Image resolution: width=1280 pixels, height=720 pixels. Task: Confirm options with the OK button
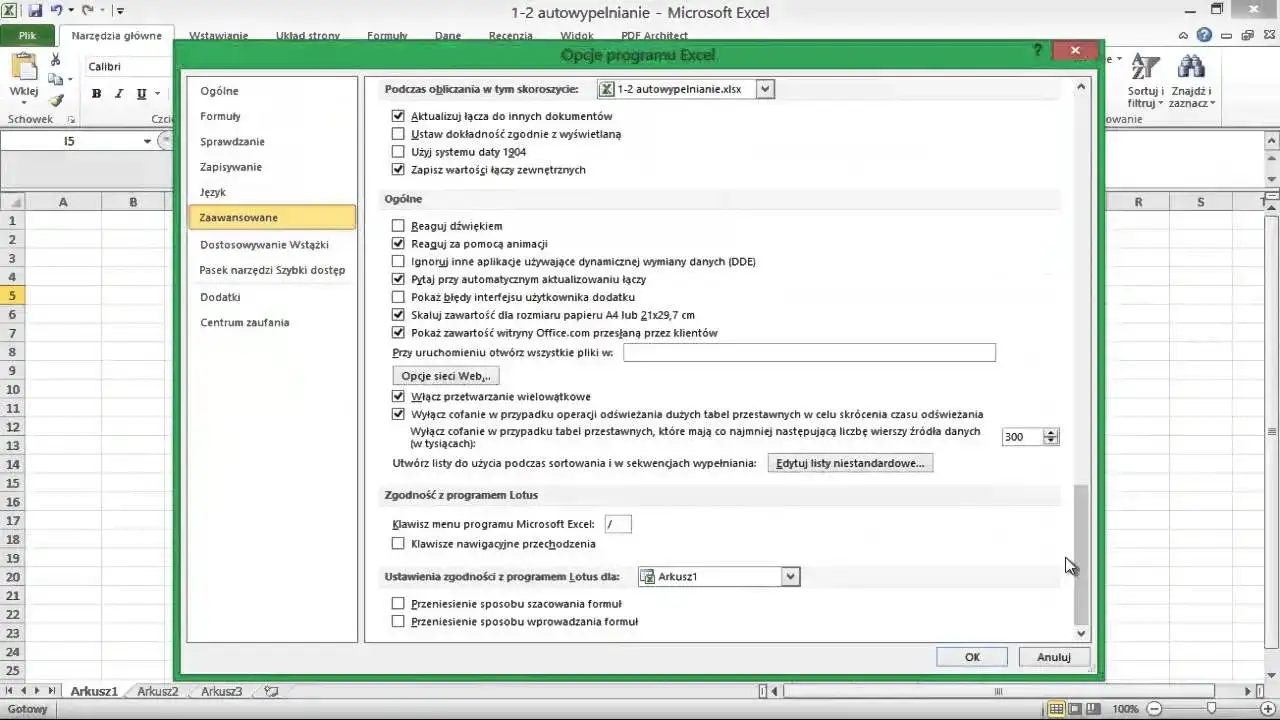pyautogui.click(x=971, y=656)
